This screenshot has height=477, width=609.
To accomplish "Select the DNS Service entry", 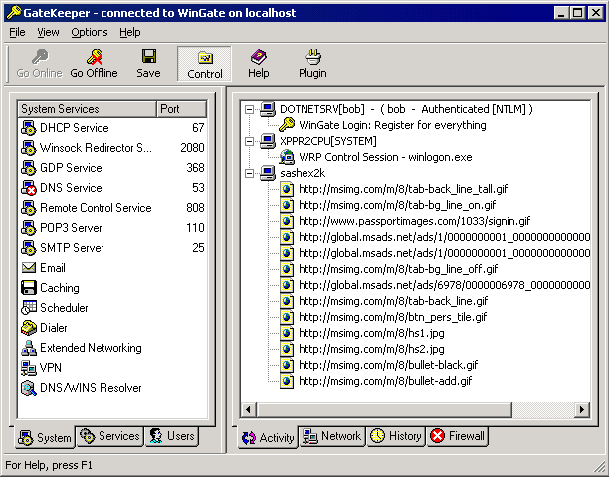I will [x=70, y=188].
